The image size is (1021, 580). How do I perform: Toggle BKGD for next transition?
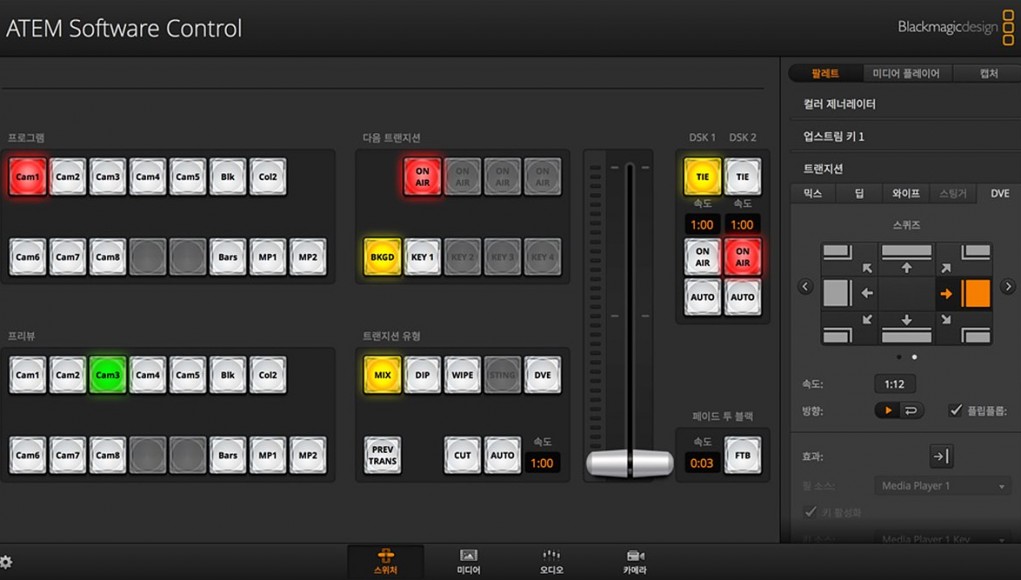pyautogui.click(x=382, y=257)
